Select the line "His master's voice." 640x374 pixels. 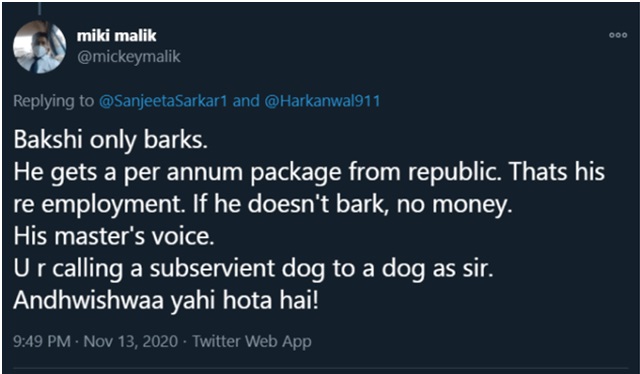(114, 236)
